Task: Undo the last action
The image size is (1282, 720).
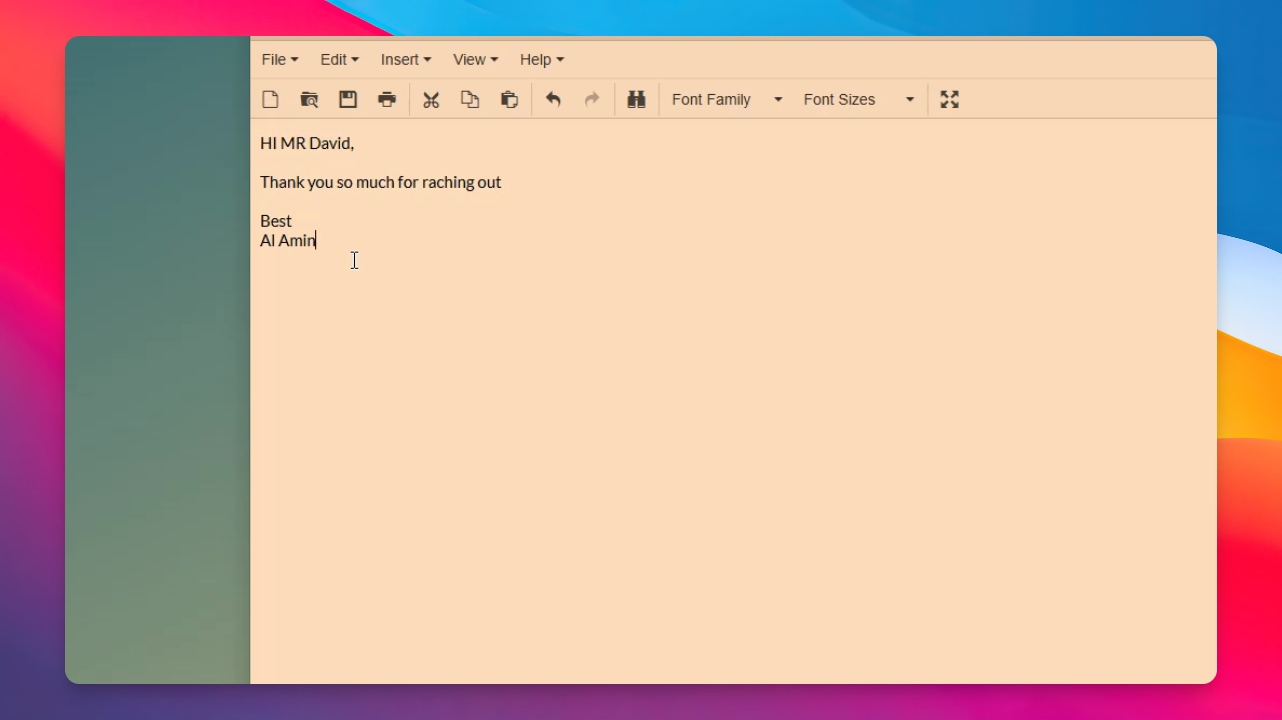Action: [x=553, y=99]
